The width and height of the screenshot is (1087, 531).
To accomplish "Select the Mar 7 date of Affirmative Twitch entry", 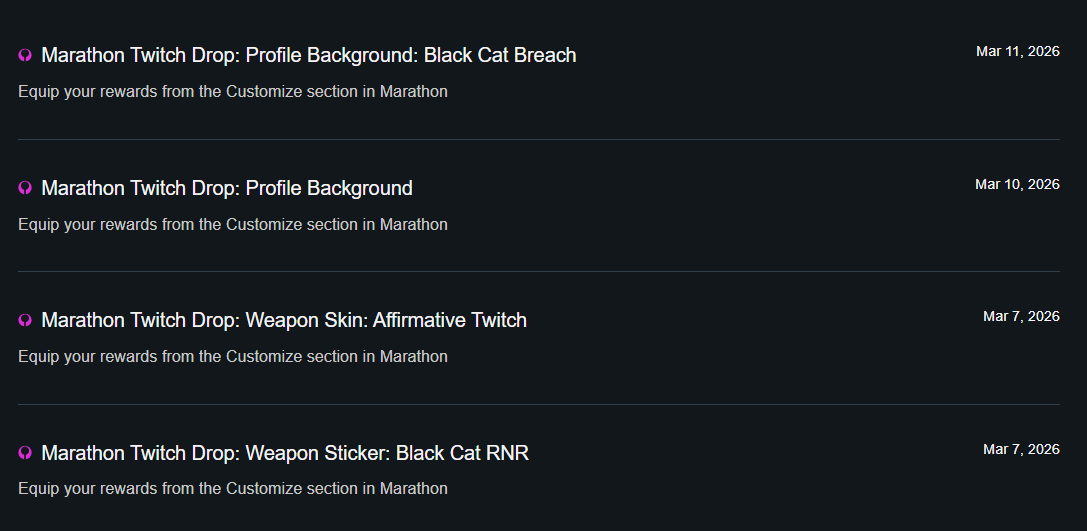I will pos(1021,316).
